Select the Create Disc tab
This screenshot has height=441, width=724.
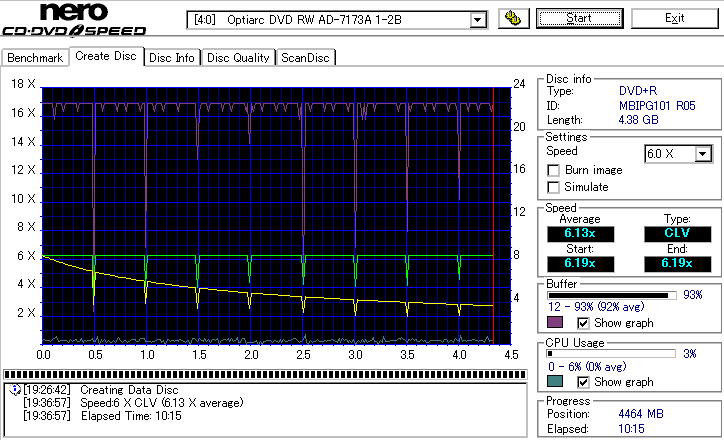tap(105, 57)
